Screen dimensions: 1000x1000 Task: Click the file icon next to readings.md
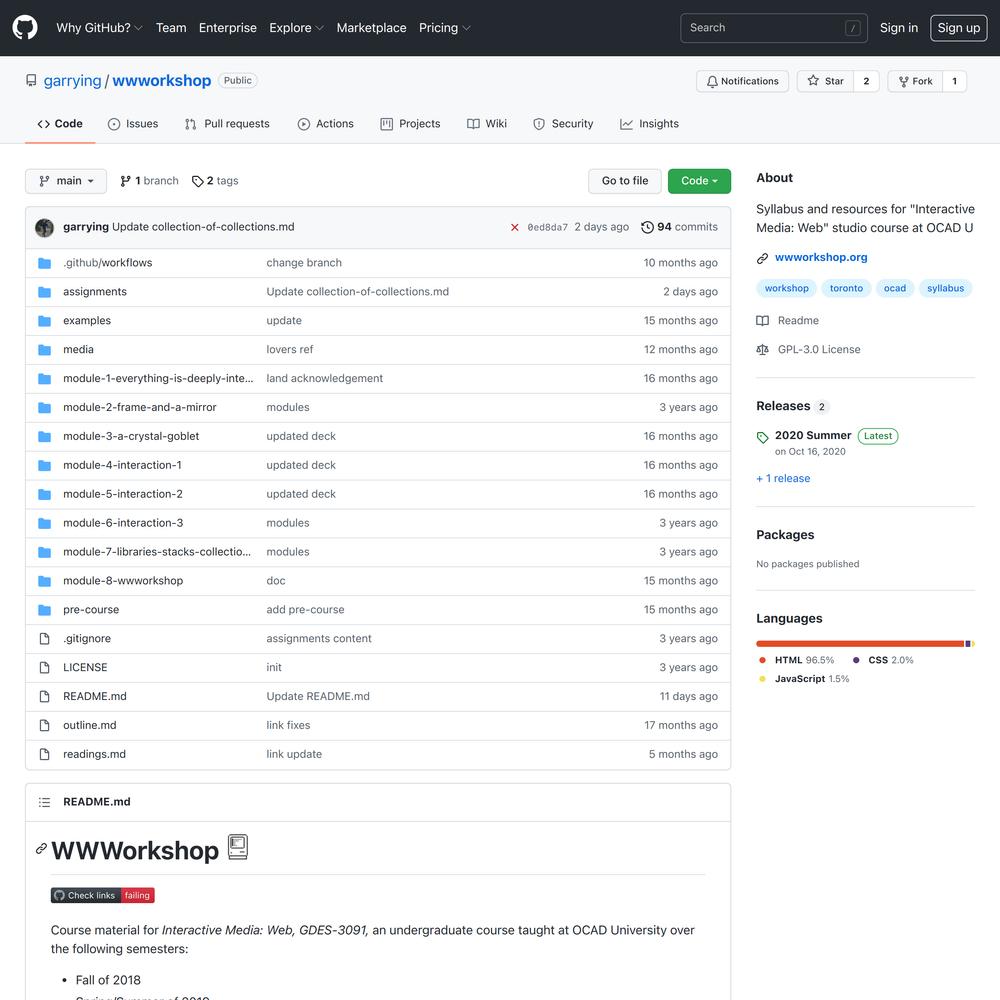[x=44, y=754]
